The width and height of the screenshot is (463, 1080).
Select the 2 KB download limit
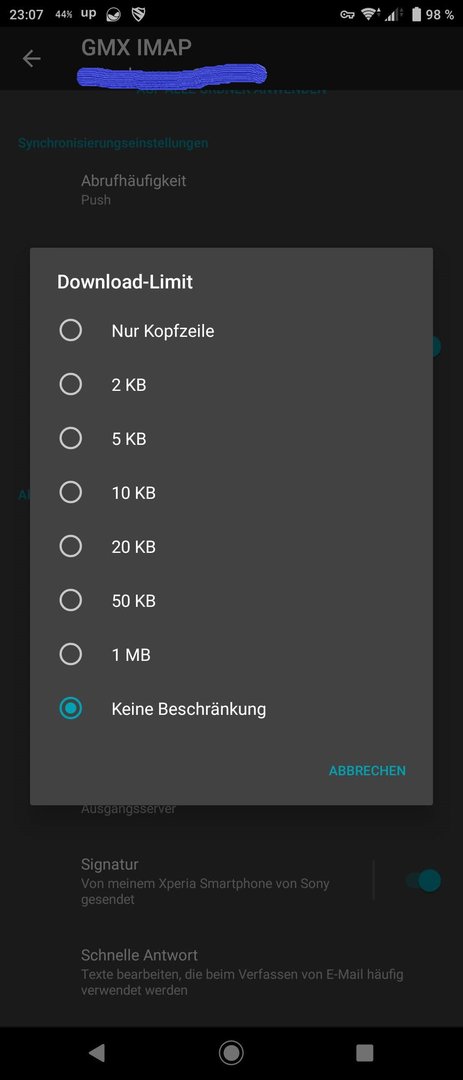click(x=70, y=384)
